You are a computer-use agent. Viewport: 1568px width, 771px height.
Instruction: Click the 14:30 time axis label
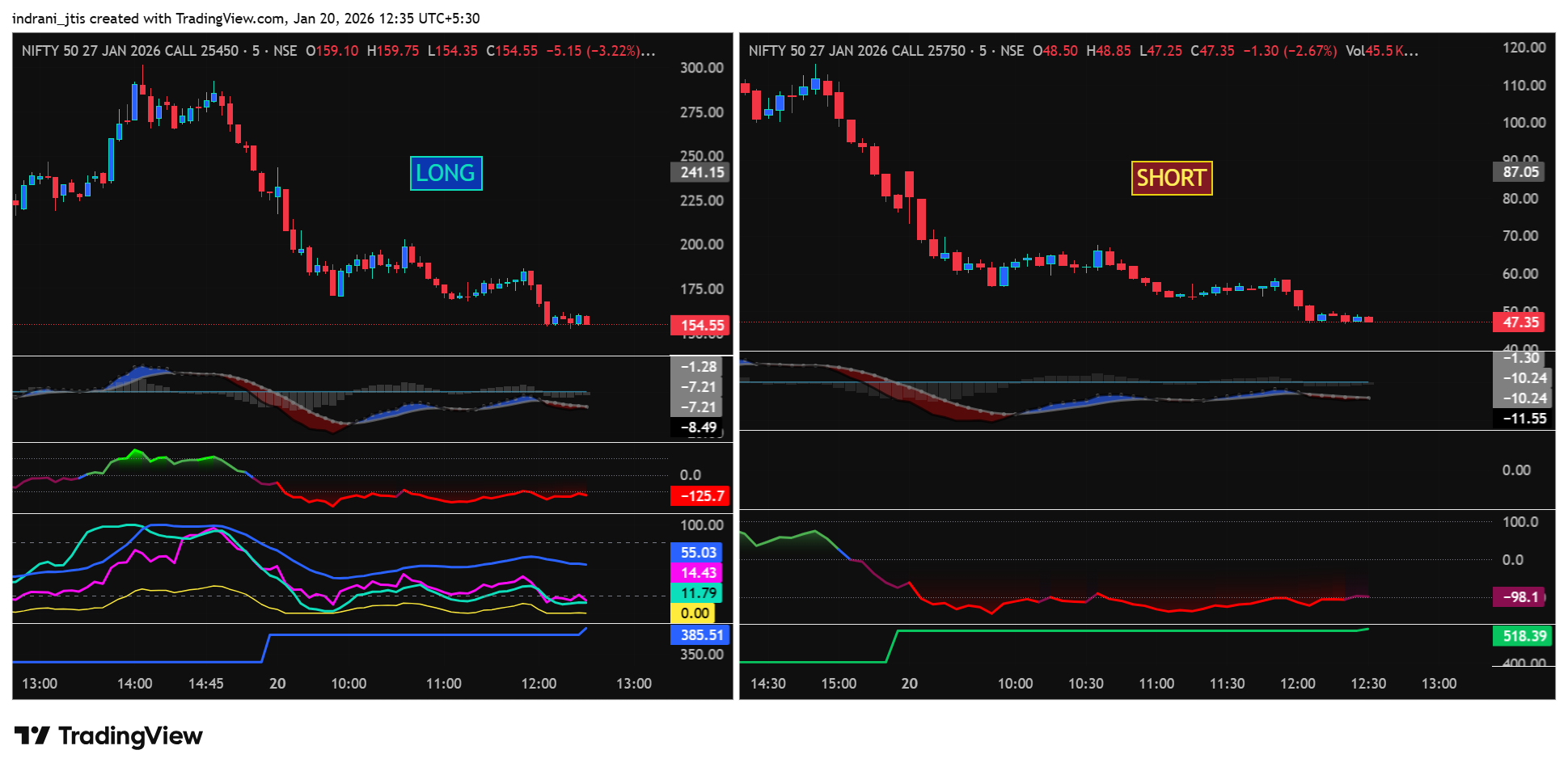767,683
